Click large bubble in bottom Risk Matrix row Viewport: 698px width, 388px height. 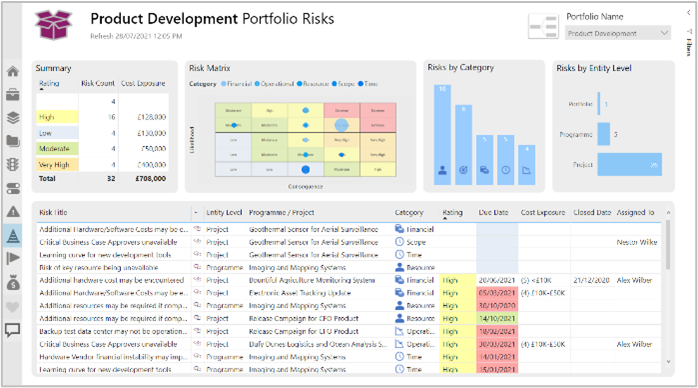click(305, 170)
